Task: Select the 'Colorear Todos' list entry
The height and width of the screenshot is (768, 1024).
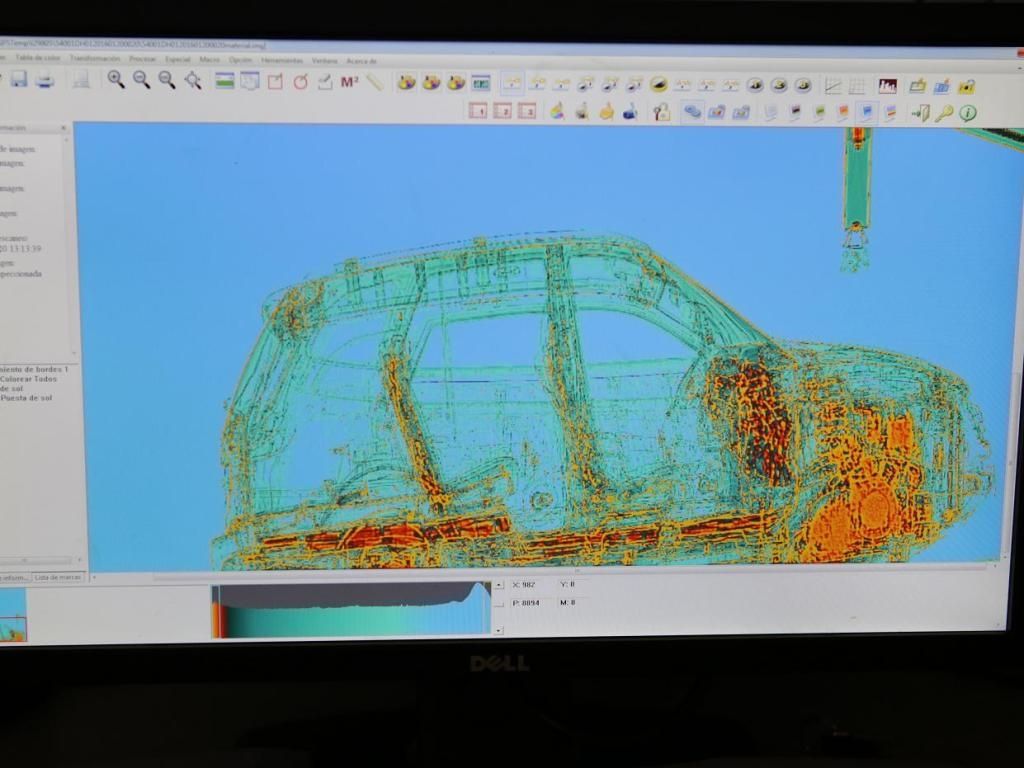Action: (x=28, y=379)
